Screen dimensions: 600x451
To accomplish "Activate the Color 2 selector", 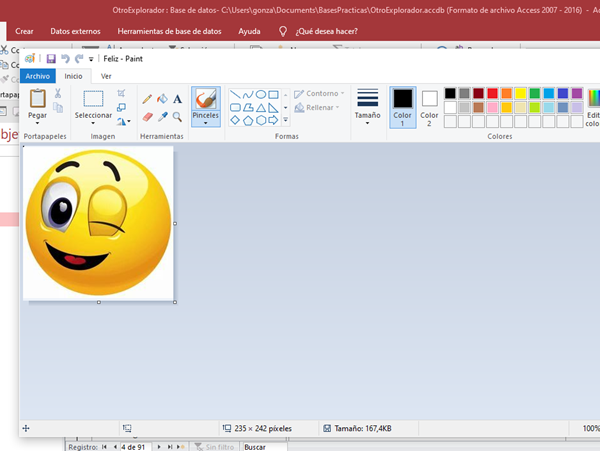I will [429, 107].
